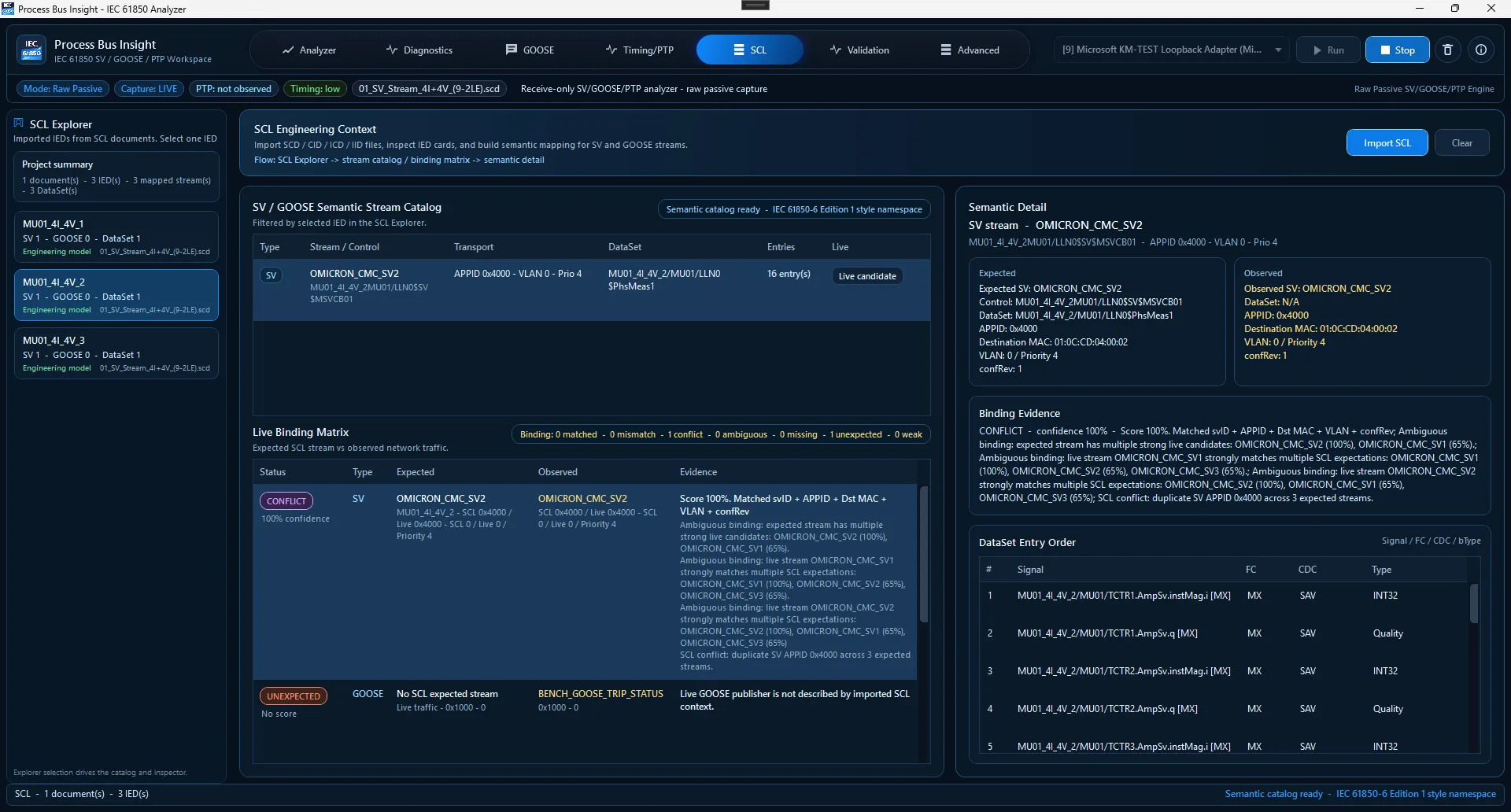
Task: Click the Live candidate badge
Action: 867,276
